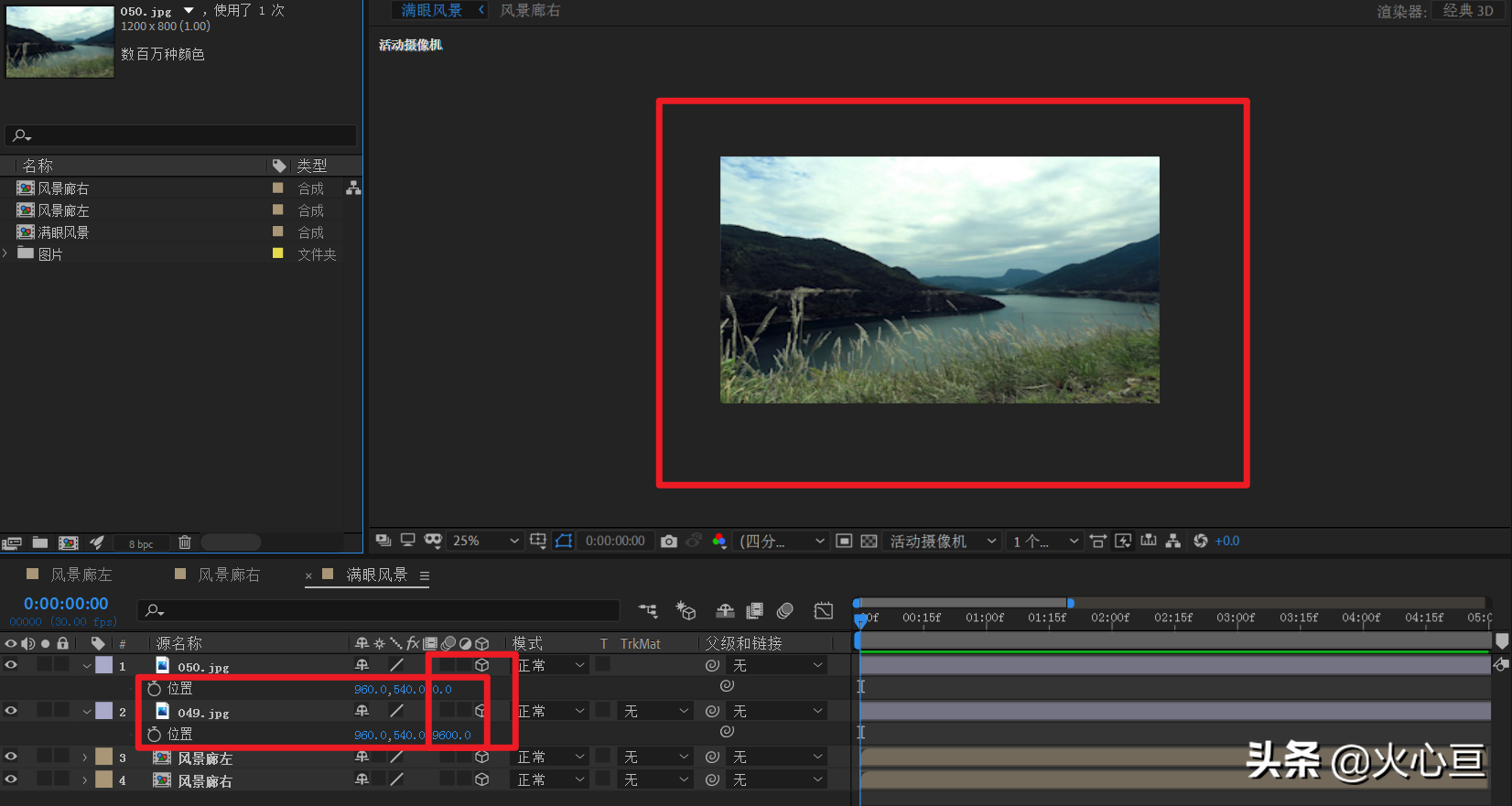1512x806 pixels.
Task: Toggle hide shy layers icon in timeline
Action: 725,610
